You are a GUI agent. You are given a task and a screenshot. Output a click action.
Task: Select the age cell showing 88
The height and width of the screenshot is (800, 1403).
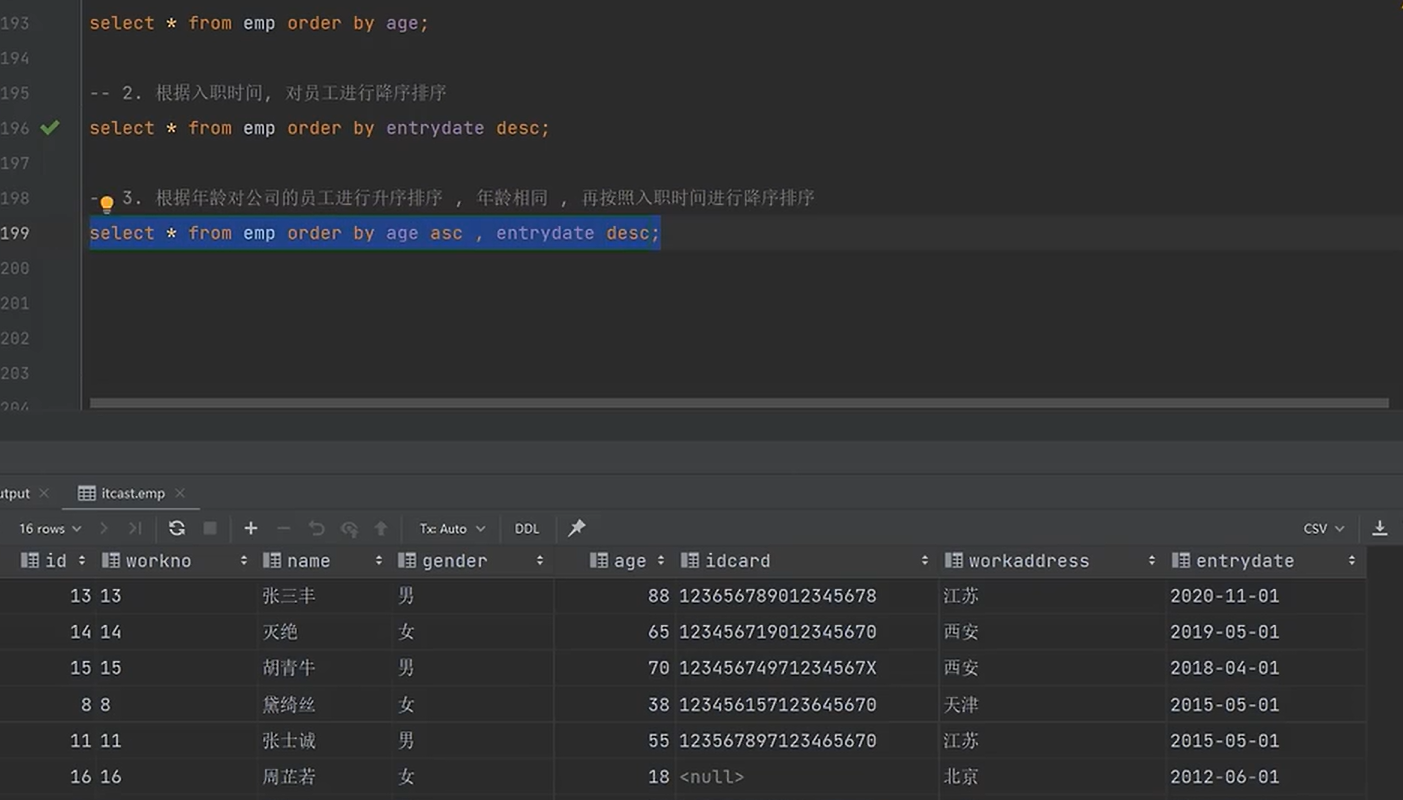(x=615, y=596)
